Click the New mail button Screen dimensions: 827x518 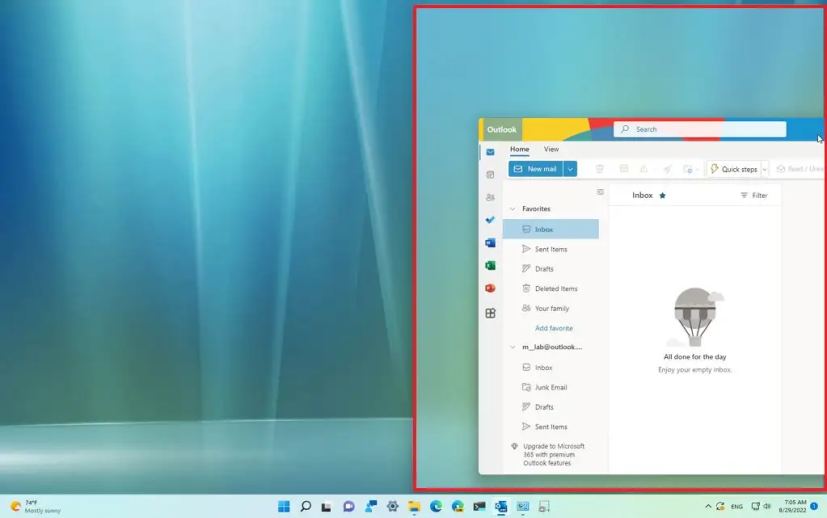click(536, 169)
